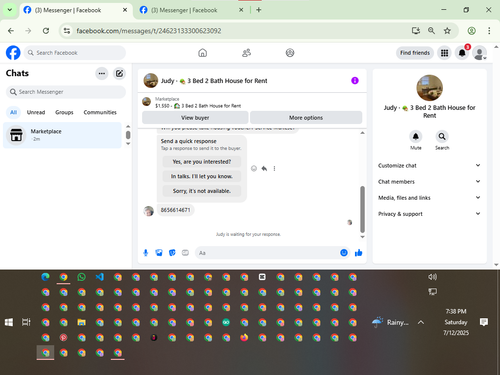Screen dimensions: 500x375
Task: Send quick response "Yes, are you interested?"
Action: pos(202,162)
